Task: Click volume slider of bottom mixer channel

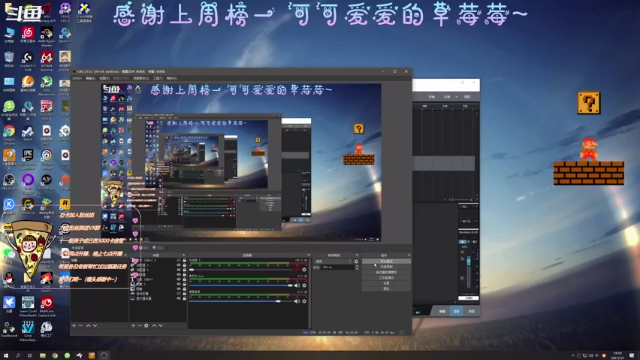Action: [x=241, y=301]
